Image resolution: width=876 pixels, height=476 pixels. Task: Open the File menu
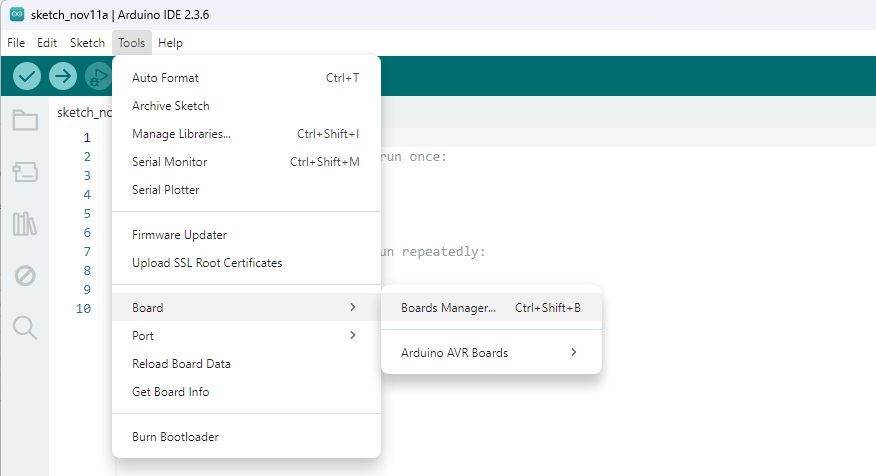pos(16,43)
